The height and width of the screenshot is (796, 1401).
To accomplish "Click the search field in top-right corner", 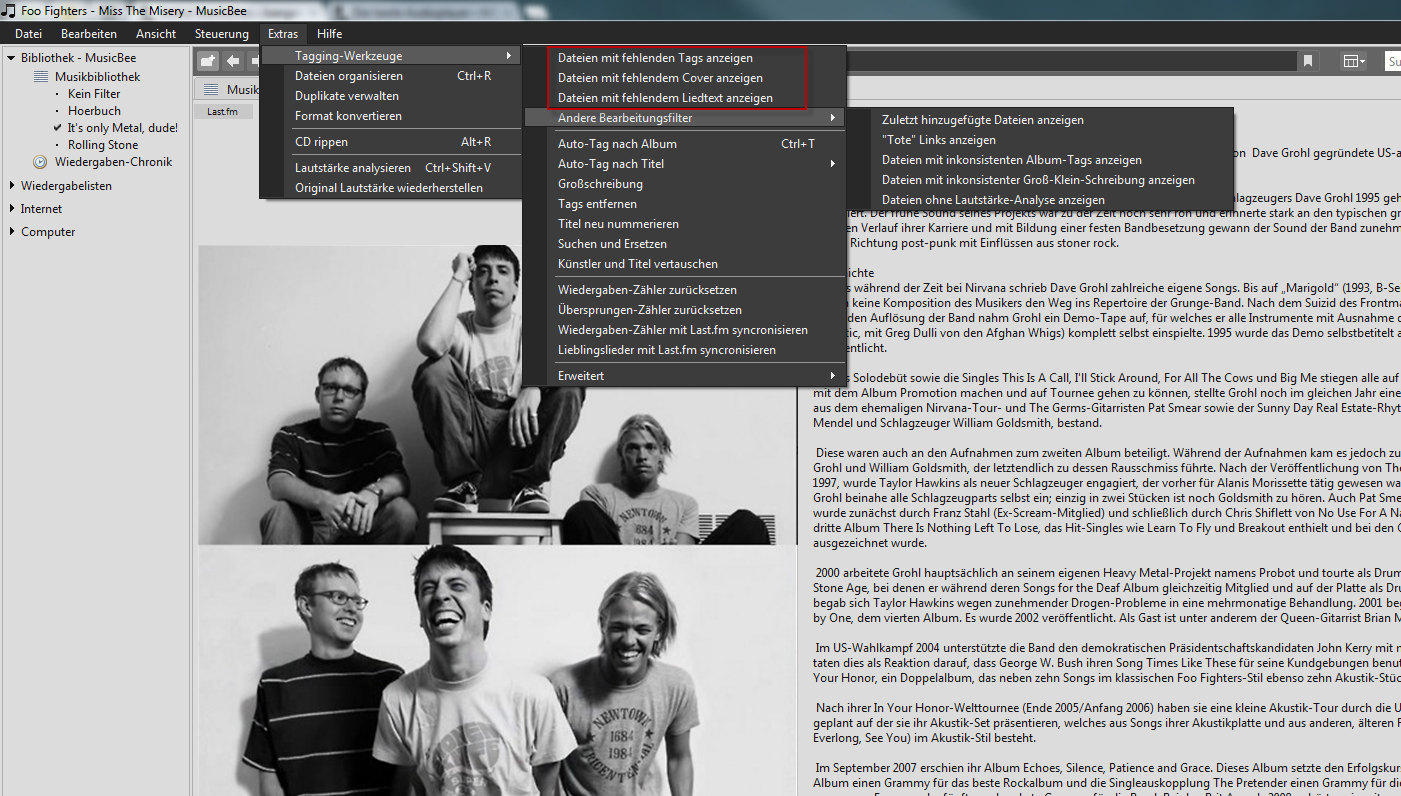I will 1392,61.
